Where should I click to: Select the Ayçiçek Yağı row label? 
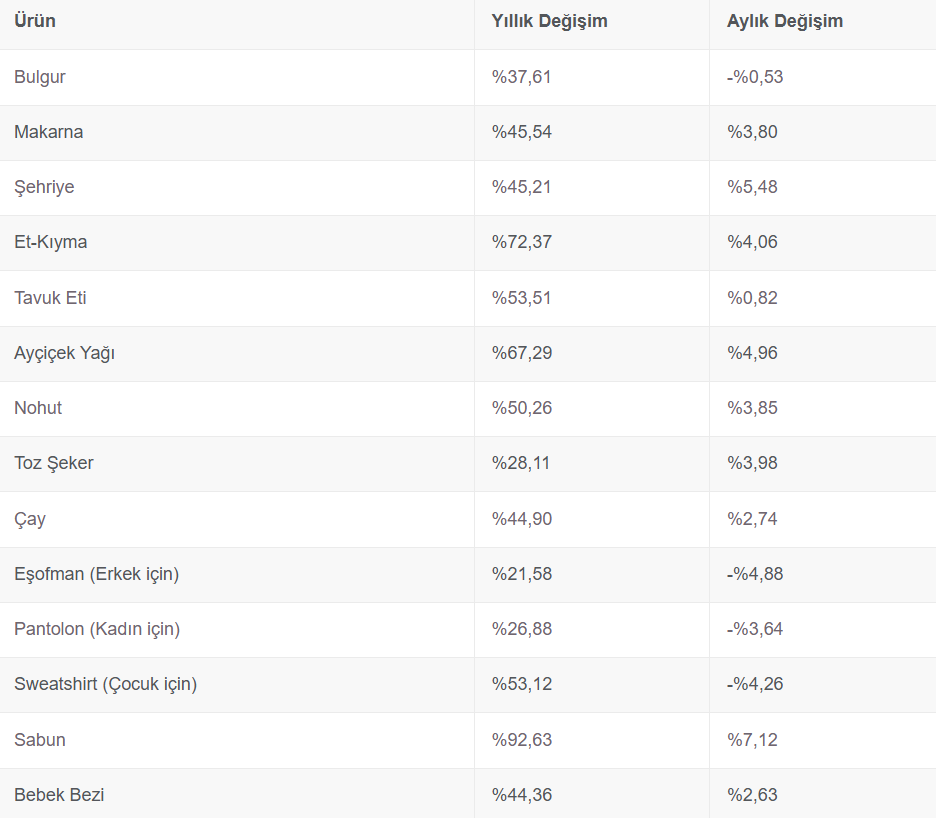tap(64, 353)
